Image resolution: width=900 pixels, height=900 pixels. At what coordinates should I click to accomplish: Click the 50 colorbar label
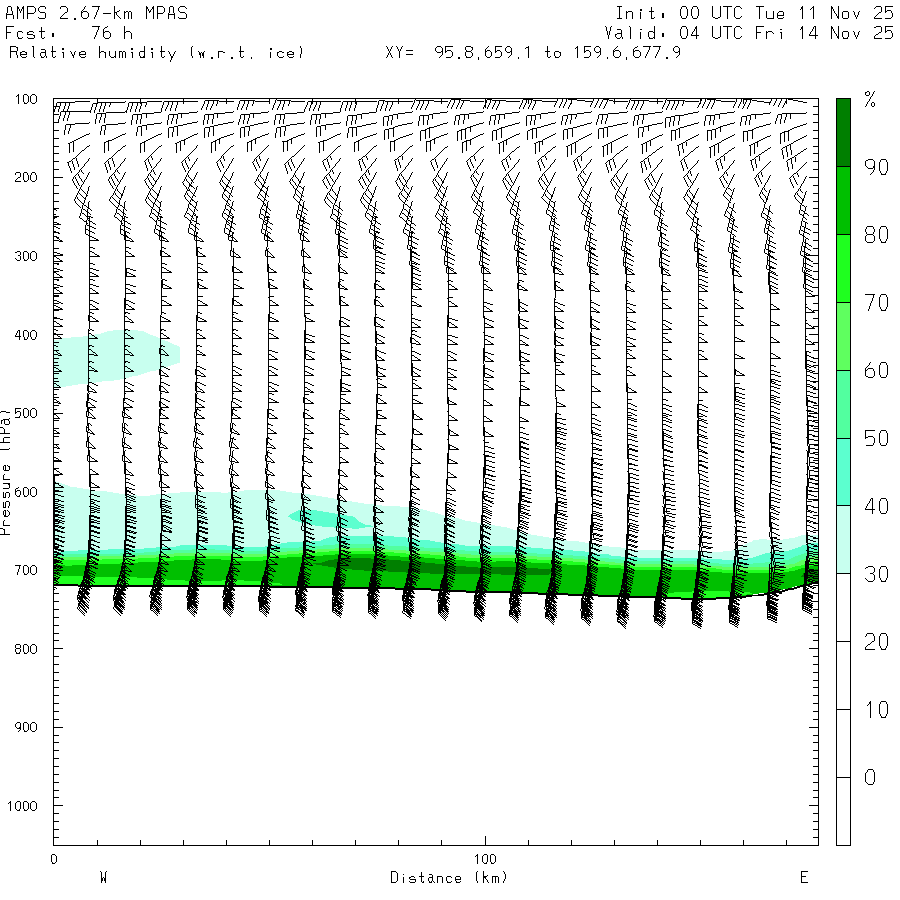tap(876, 439)
